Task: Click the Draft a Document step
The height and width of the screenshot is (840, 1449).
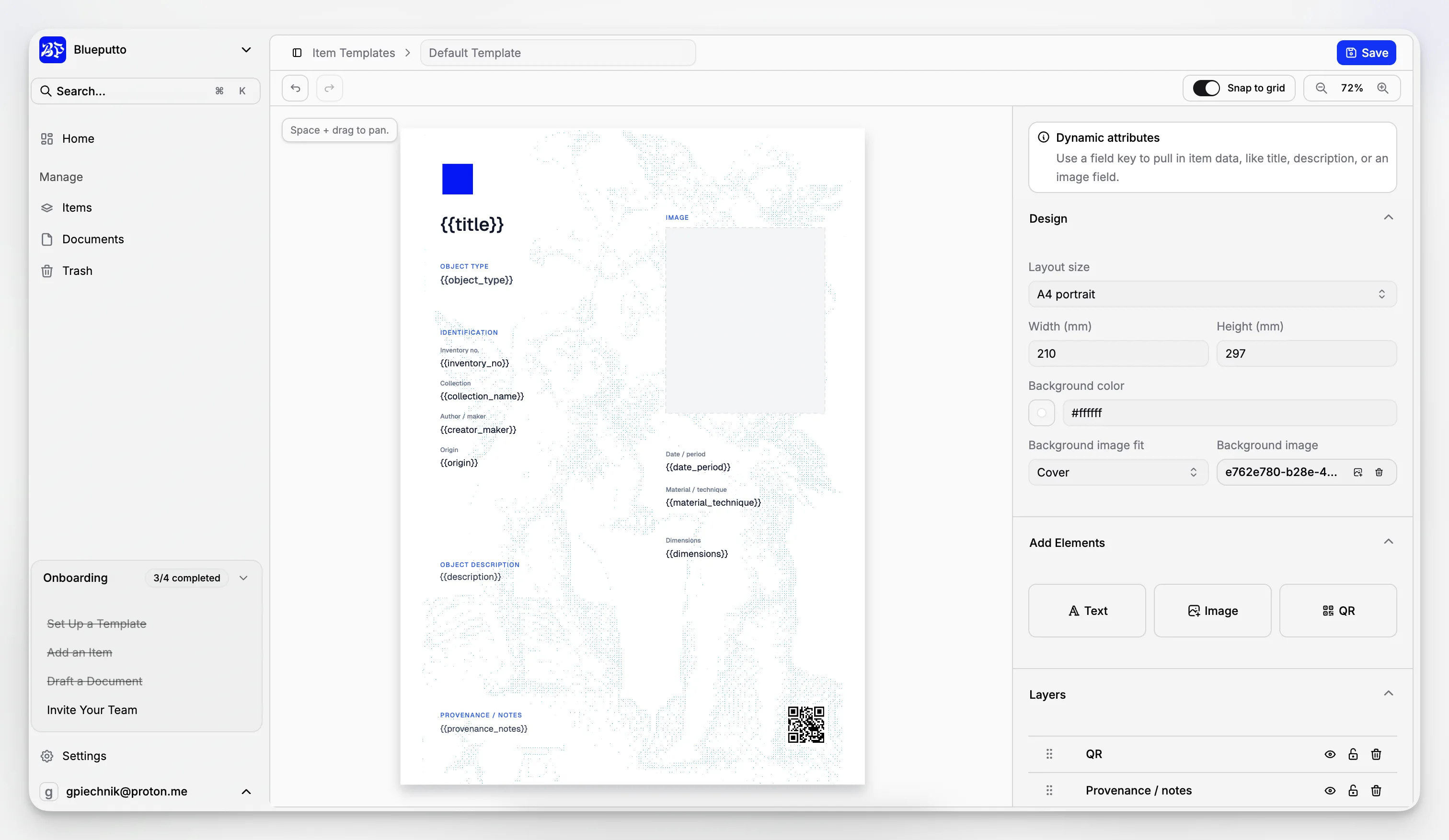Action: tap(94, 681)
